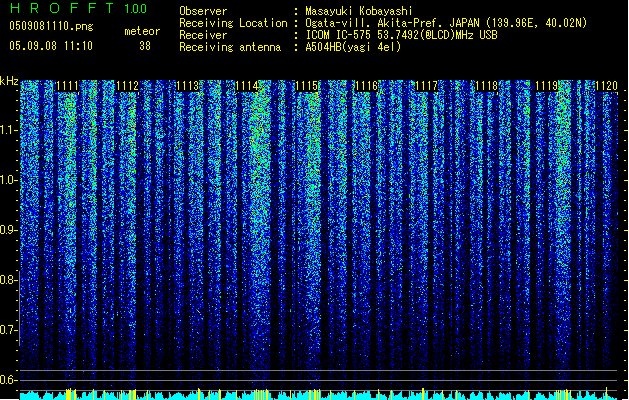Click the 1.0 kHz axis tick label
Screen dimensions: 629x400
9,180
